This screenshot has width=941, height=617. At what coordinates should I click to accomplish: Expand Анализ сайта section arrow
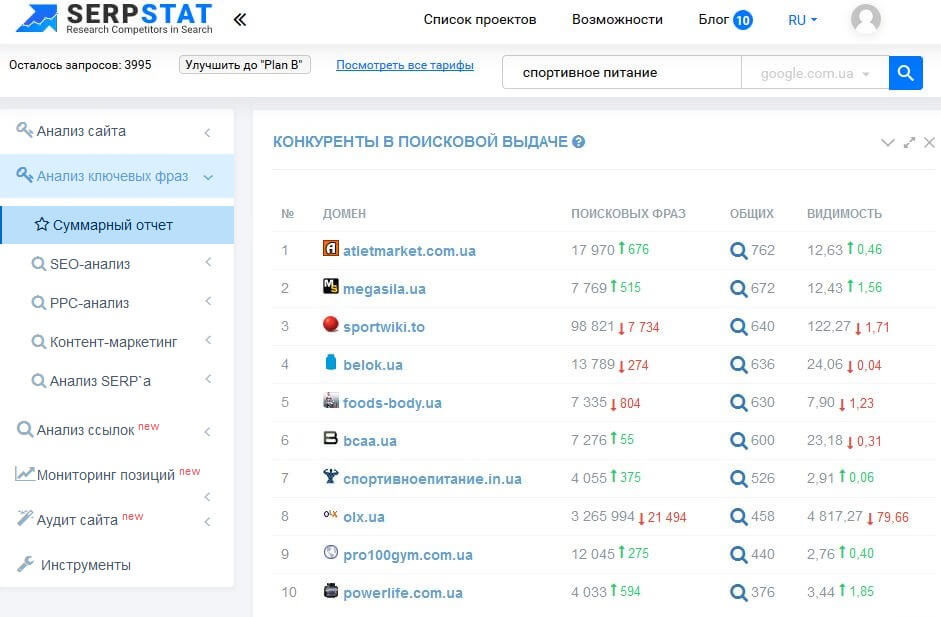pyautogui.click(x=208, y=132)
